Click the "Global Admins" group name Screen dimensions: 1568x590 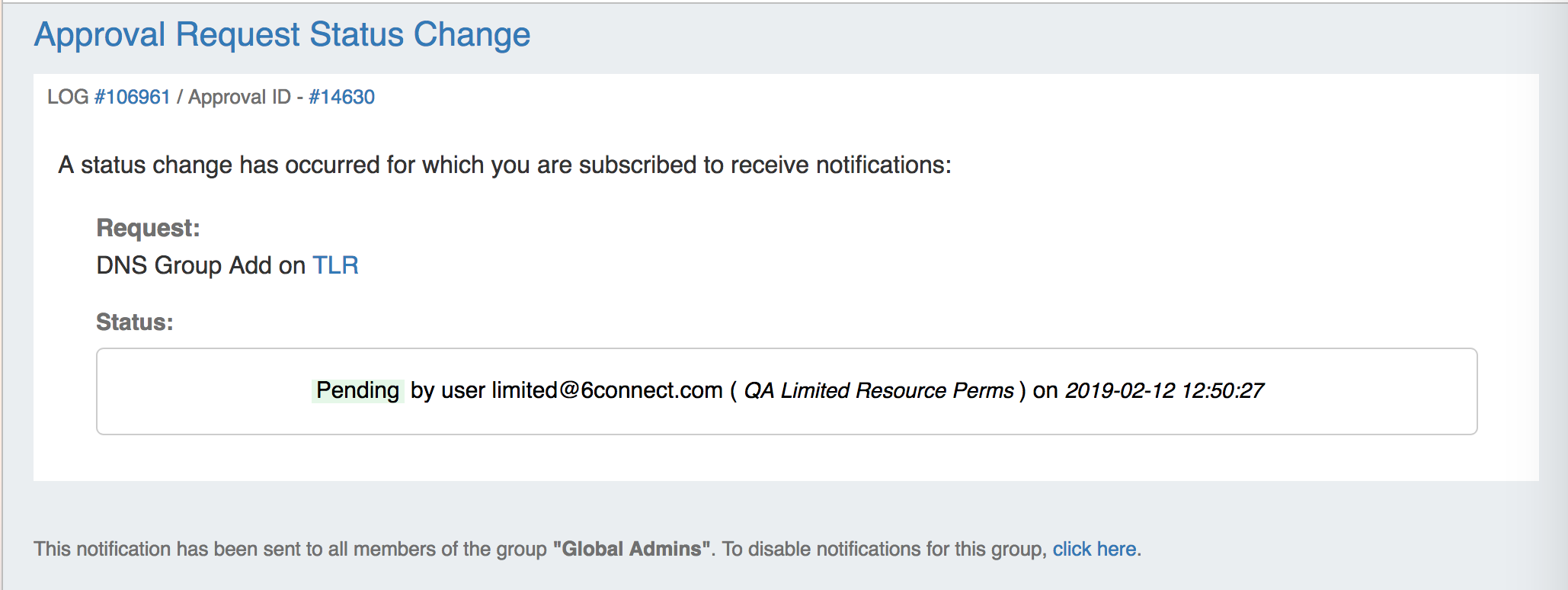[x=631, y=549]
